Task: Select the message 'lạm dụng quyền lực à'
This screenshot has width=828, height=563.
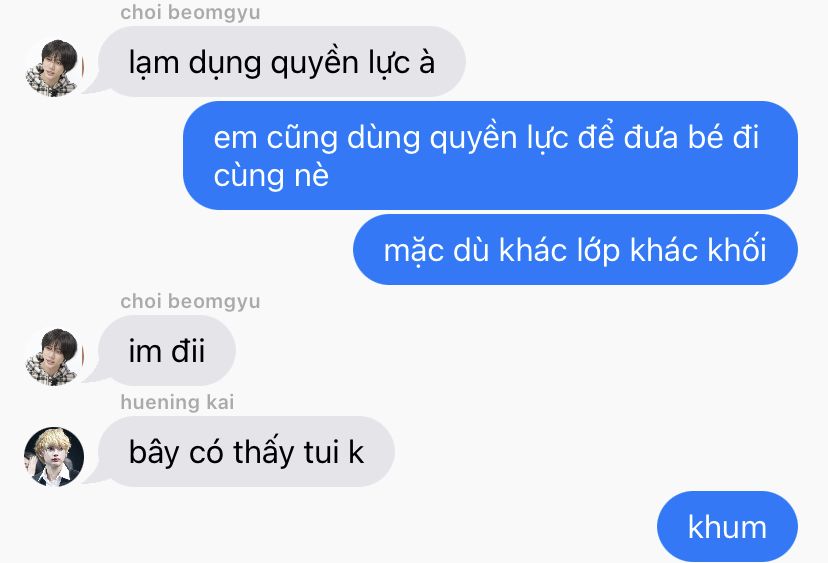Action: click(x=281, y=62)
